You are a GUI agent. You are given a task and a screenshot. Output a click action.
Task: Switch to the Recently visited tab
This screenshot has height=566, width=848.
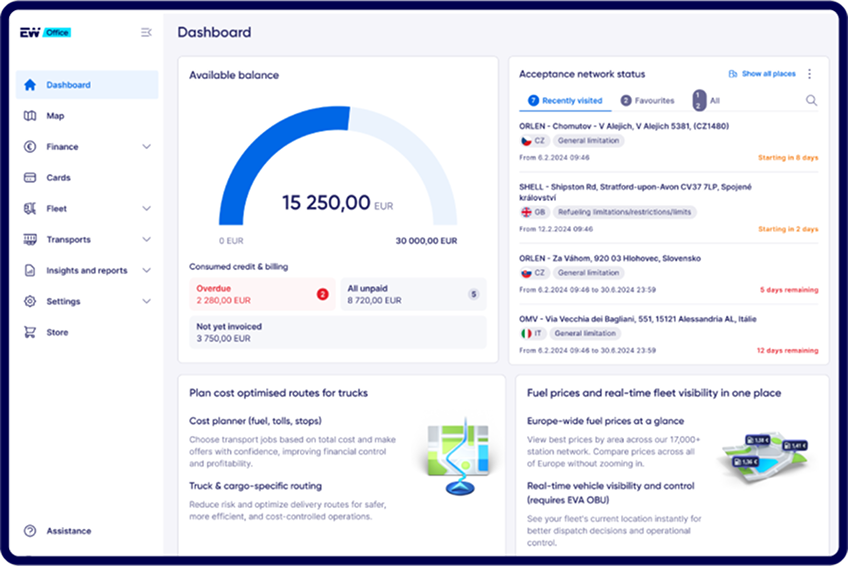tap(565, 101)
